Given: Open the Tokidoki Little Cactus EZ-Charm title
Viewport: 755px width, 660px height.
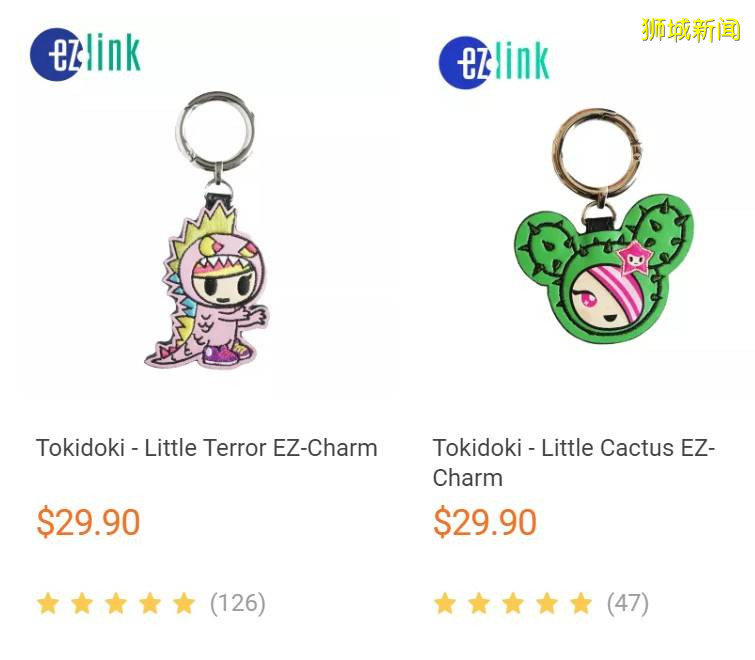Looking at the screenshot, I should click(573, 463).
